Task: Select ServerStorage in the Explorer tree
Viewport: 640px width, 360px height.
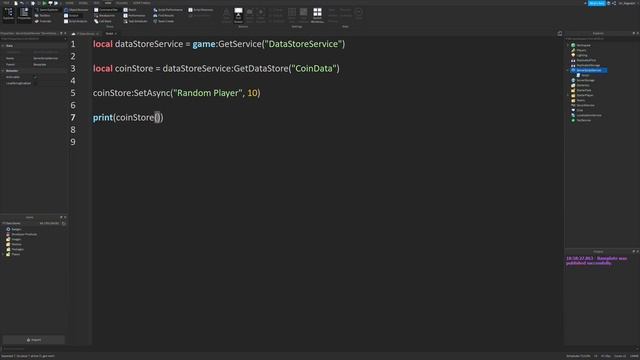Action: 583,80
